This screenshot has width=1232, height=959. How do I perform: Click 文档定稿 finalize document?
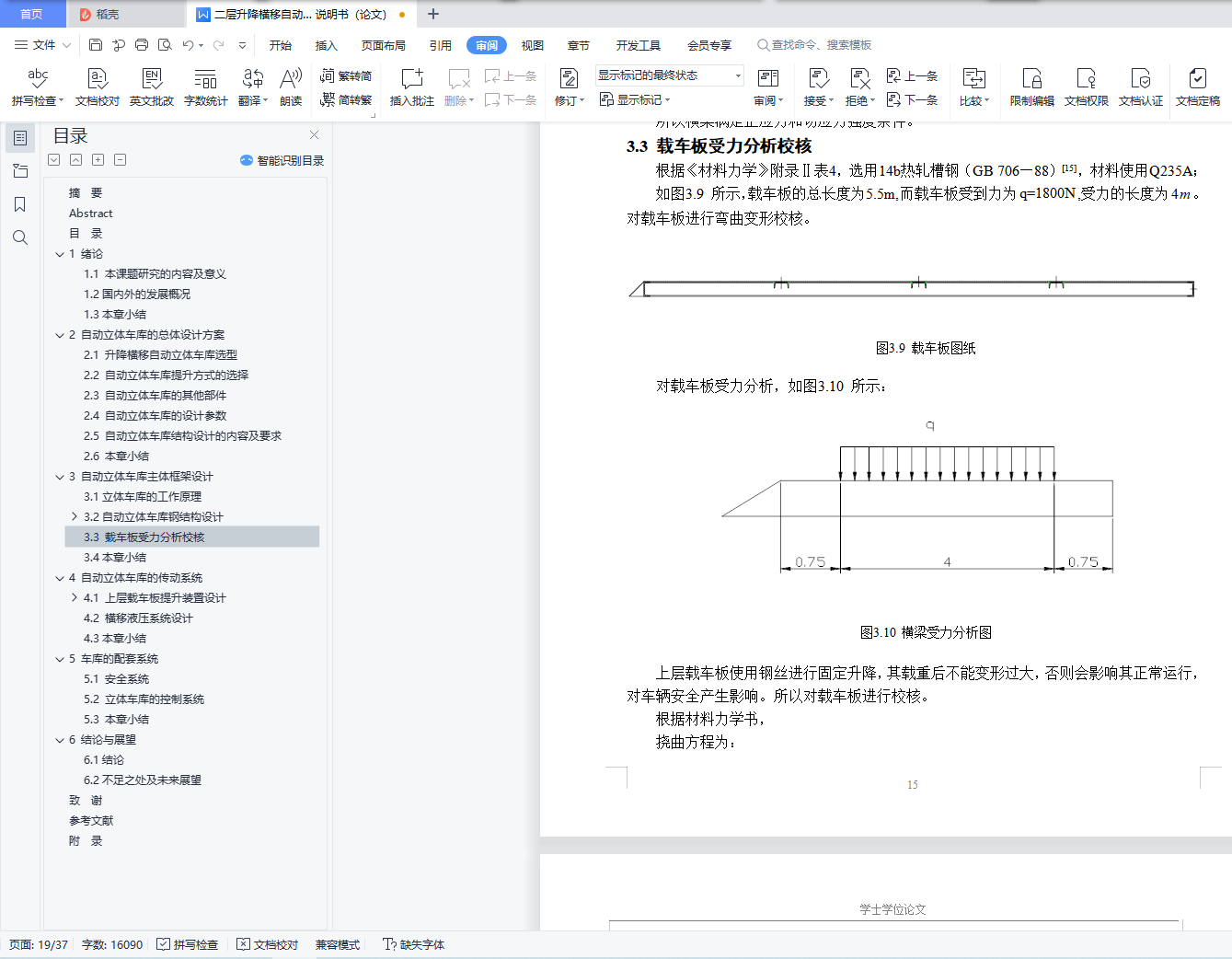(1198, 88)
